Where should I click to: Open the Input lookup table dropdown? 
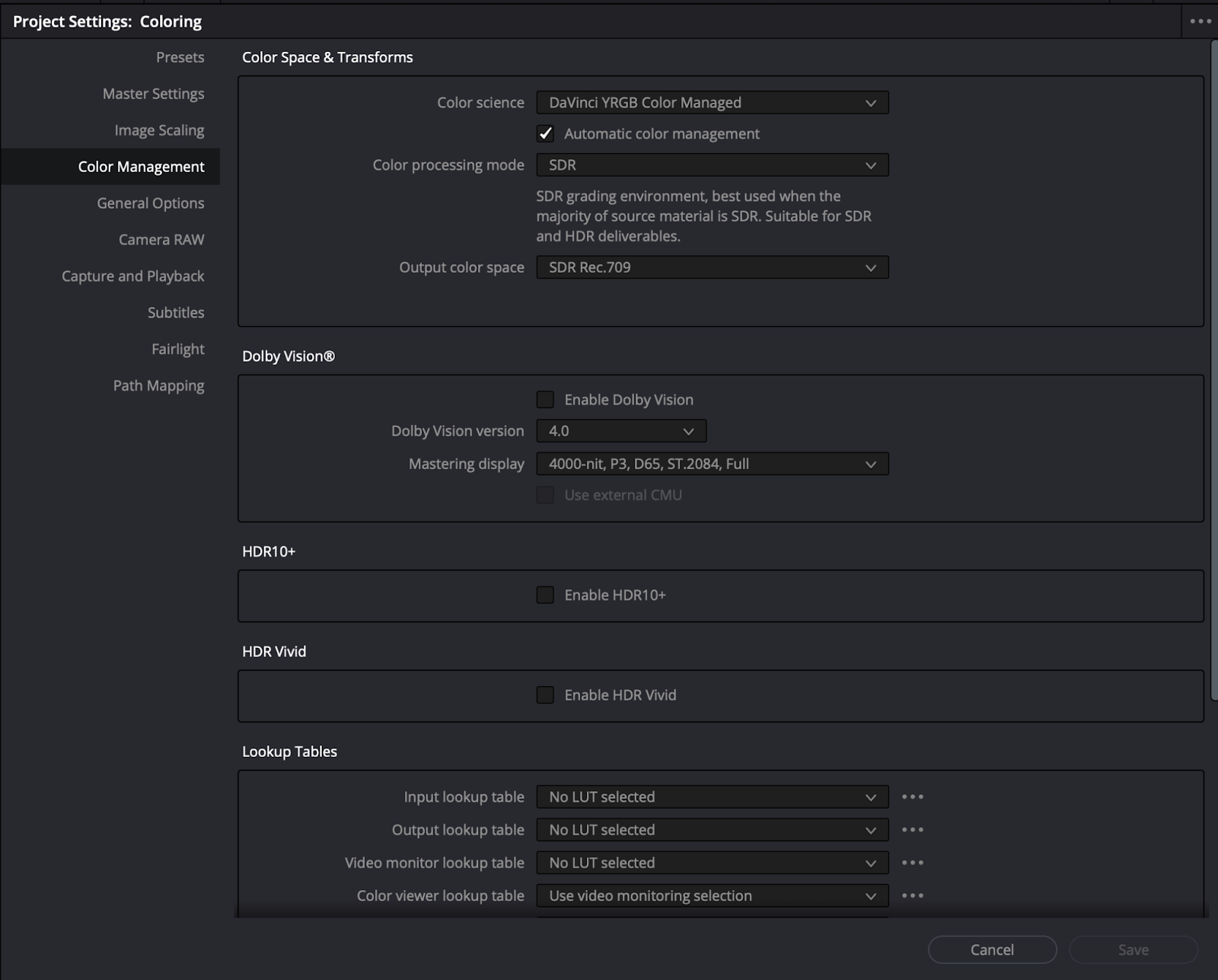713,797
